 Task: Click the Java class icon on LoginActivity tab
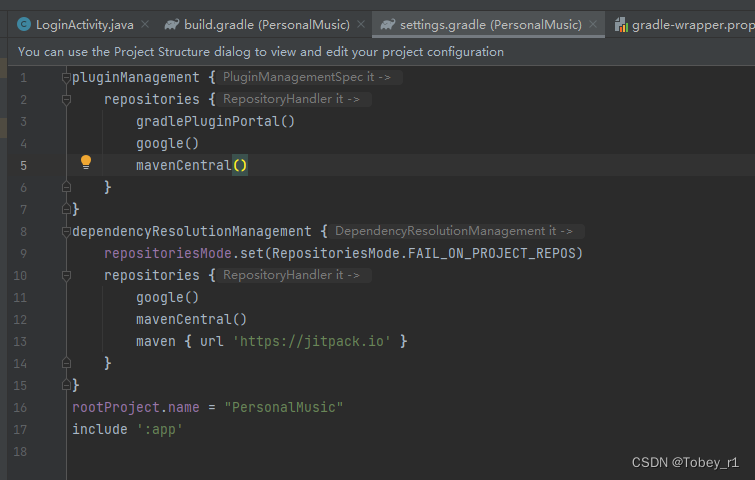coord(24,24)
